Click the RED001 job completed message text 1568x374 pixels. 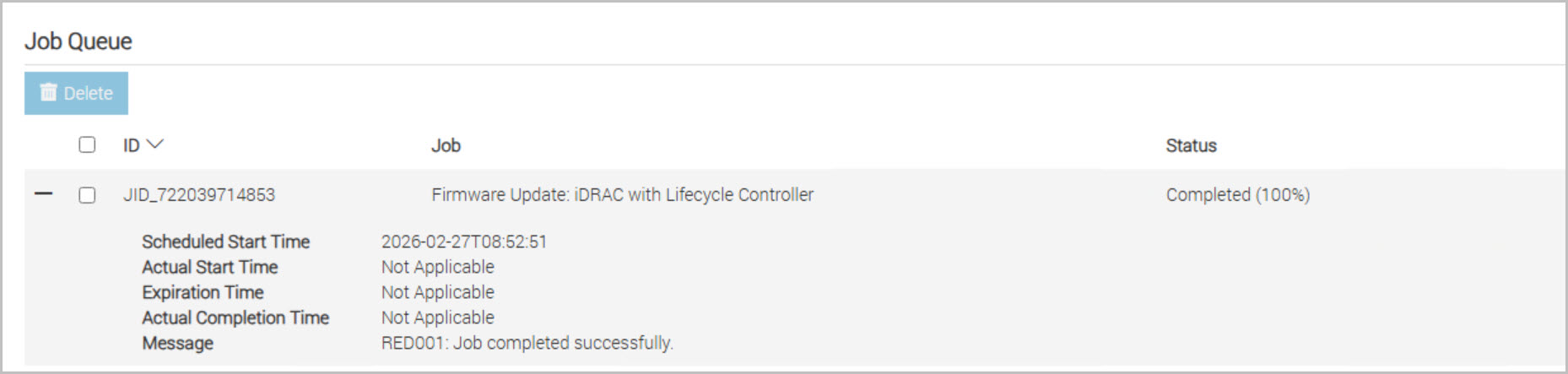(x=527, y=343)
